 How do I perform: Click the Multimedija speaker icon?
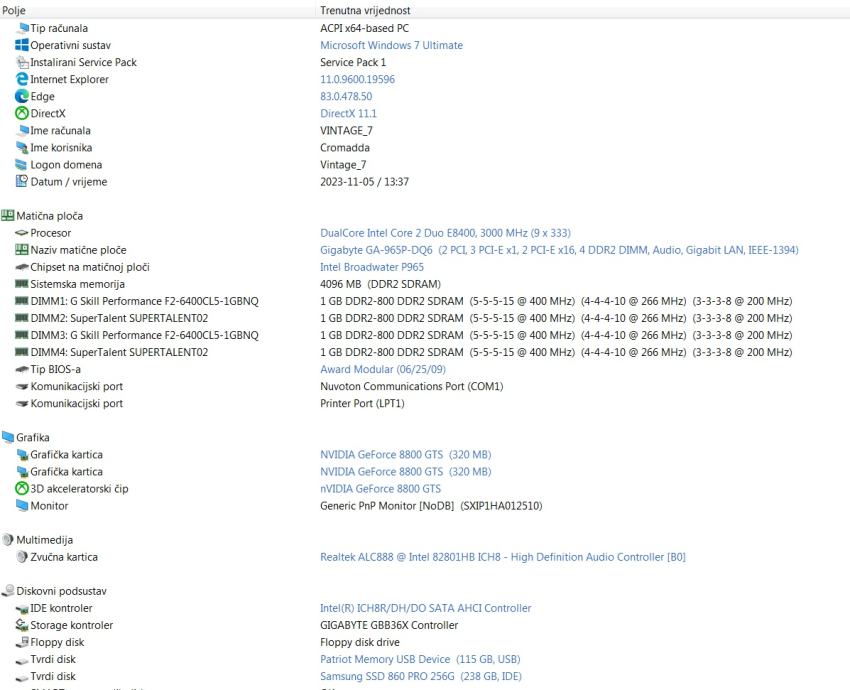(x=8, y=540)
